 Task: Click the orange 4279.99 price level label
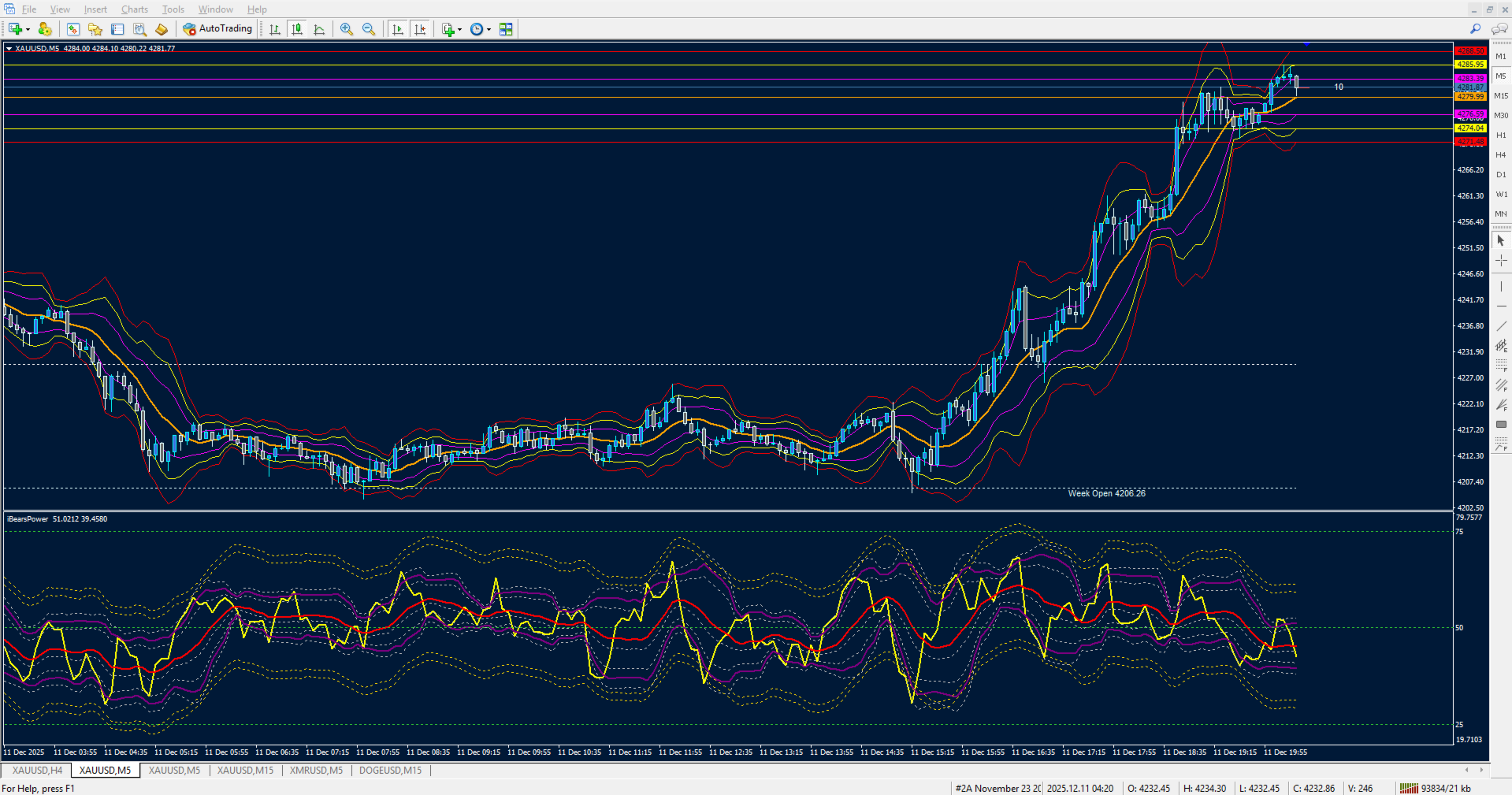[x=1470, y=97]
